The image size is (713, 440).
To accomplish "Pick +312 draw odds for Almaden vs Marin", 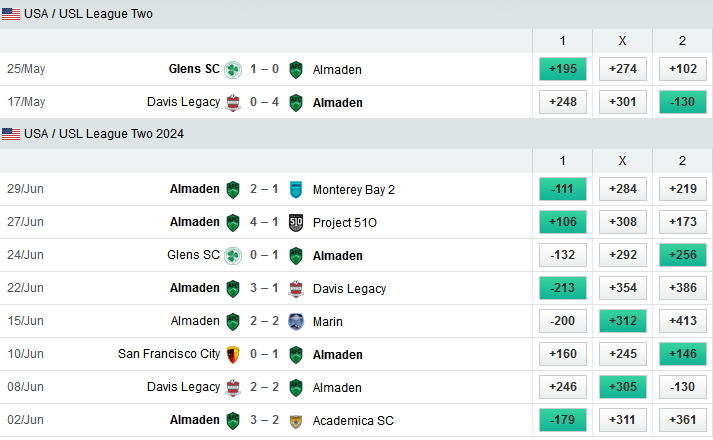I will click(622, 321).
